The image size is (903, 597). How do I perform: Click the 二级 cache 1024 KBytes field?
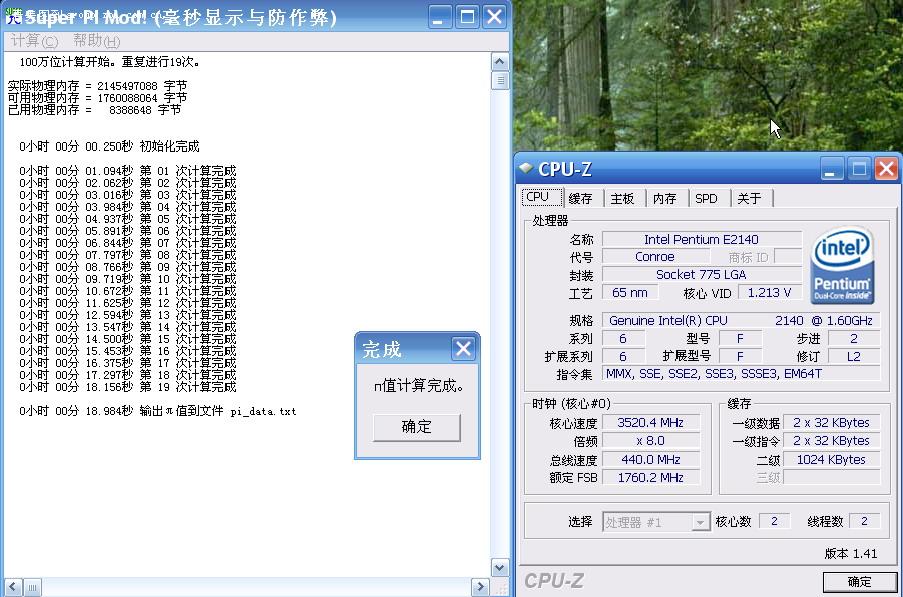click(x=831, y=459)
